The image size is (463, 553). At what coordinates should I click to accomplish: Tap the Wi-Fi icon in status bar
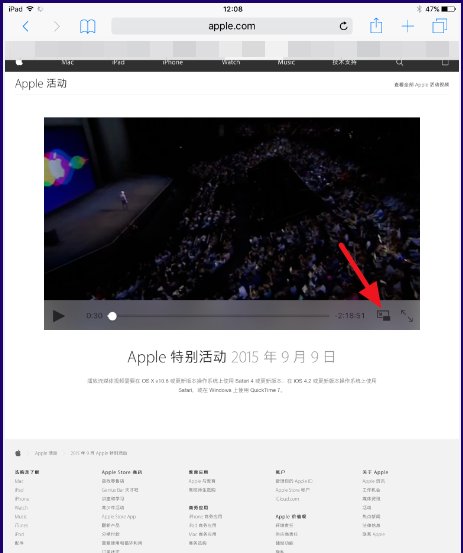[30, 9]
